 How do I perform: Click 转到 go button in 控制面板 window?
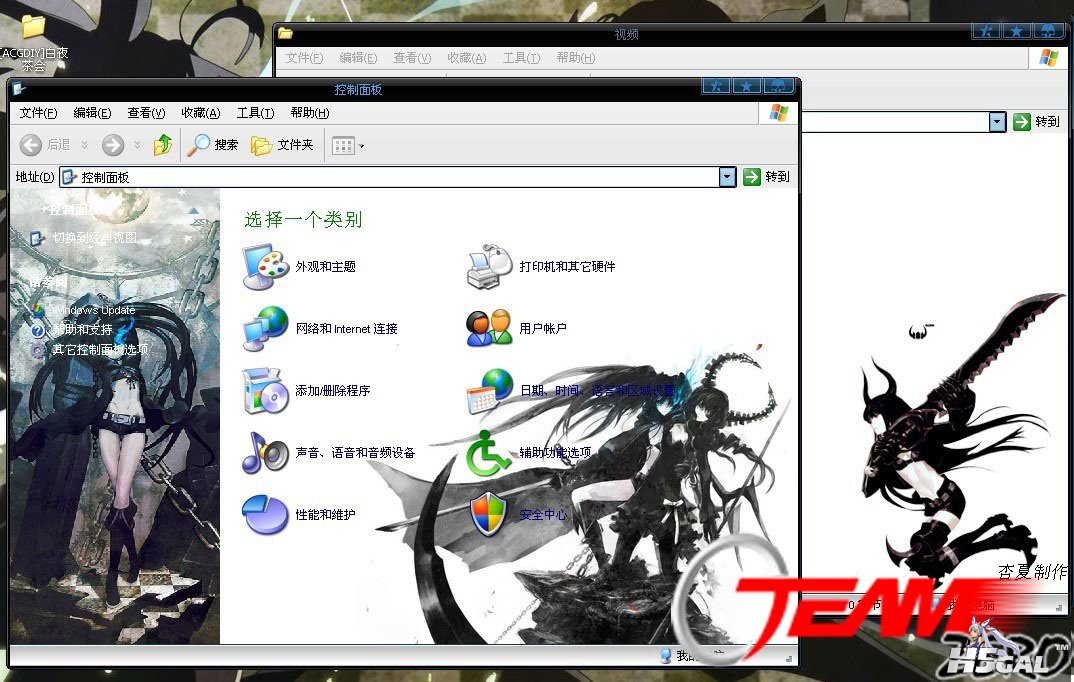[x=767, y=177]
